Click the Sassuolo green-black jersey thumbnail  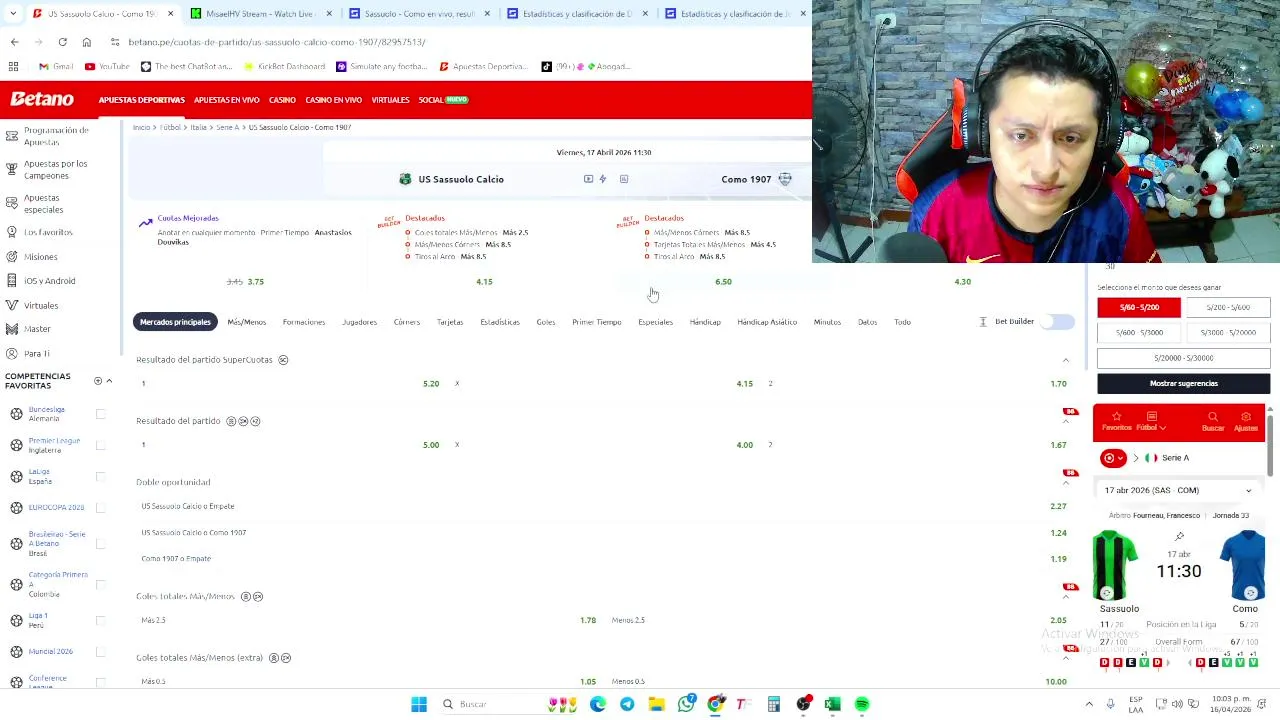1115,566
